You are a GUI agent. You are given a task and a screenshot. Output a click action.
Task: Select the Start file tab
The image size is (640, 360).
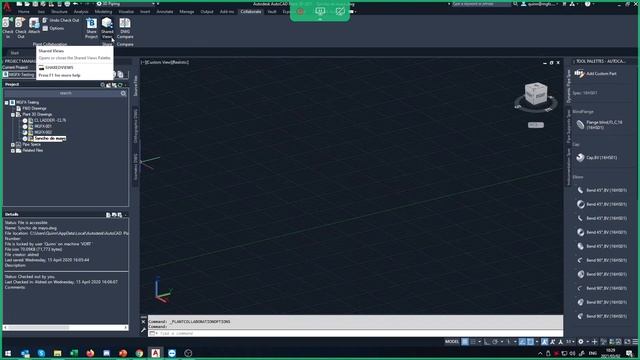15,53
